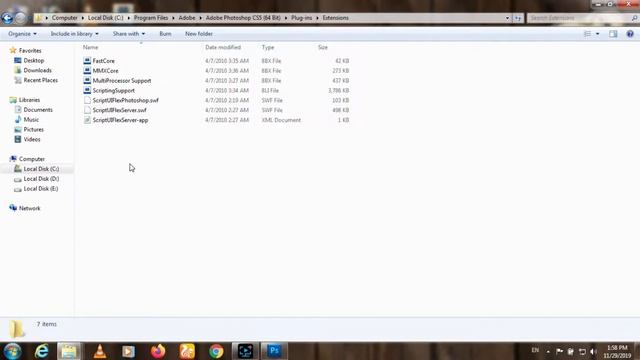Select the MultiProcessor Support file name
640x360 pixels.
[x=122, y=80]
